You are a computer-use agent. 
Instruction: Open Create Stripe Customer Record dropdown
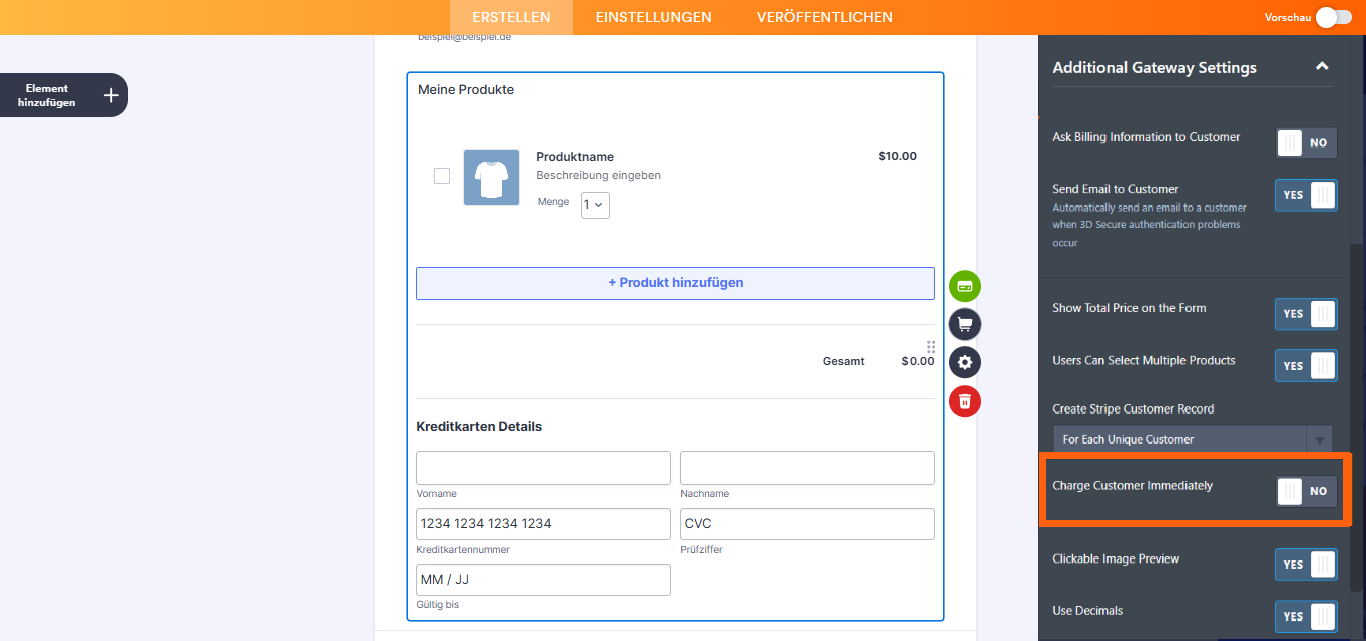[1192, 439]
